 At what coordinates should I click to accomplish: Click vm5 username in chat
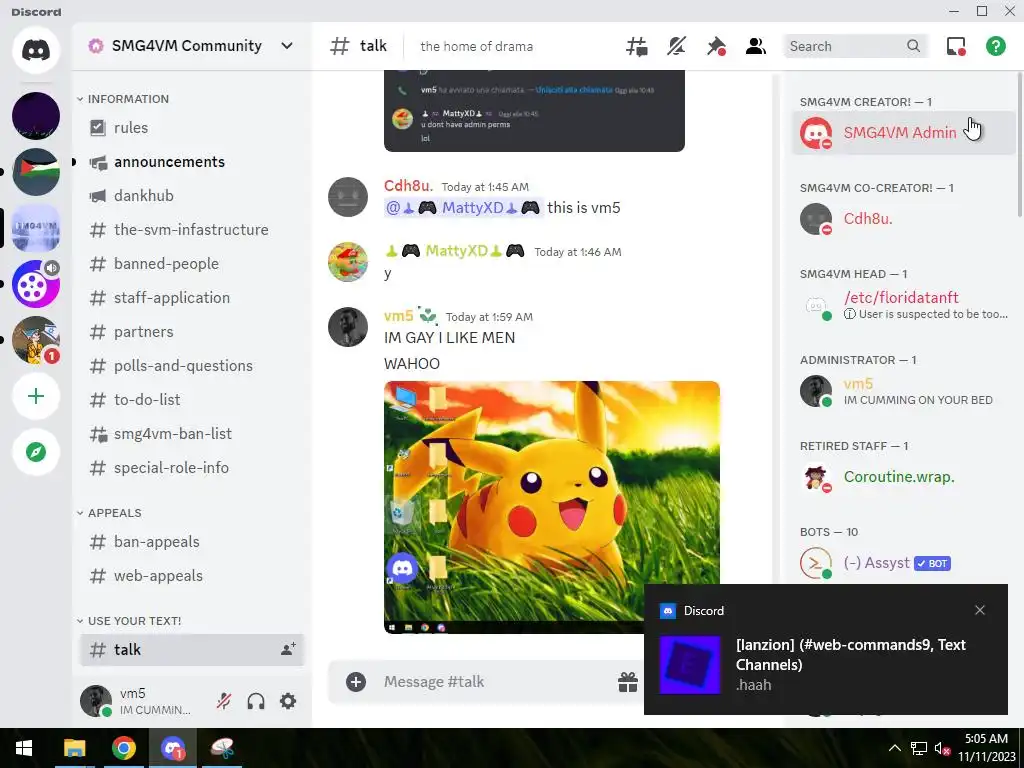[x=398, y=316]
